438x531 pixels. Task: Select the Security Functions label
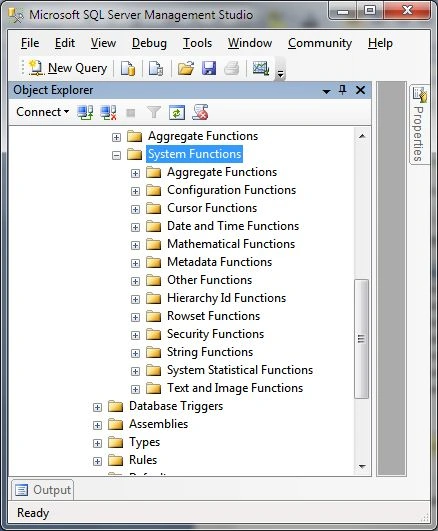(x=215, y=334)
